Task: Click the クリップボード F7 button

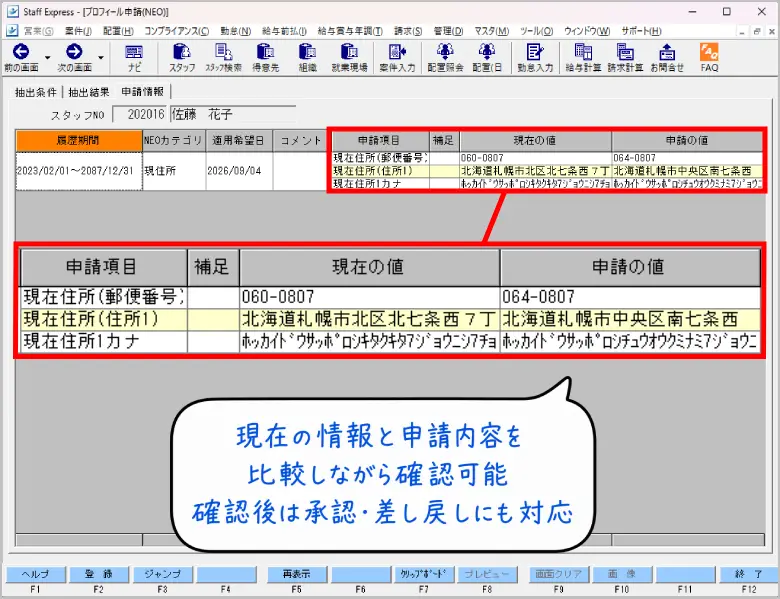Action: click(423, 574)
